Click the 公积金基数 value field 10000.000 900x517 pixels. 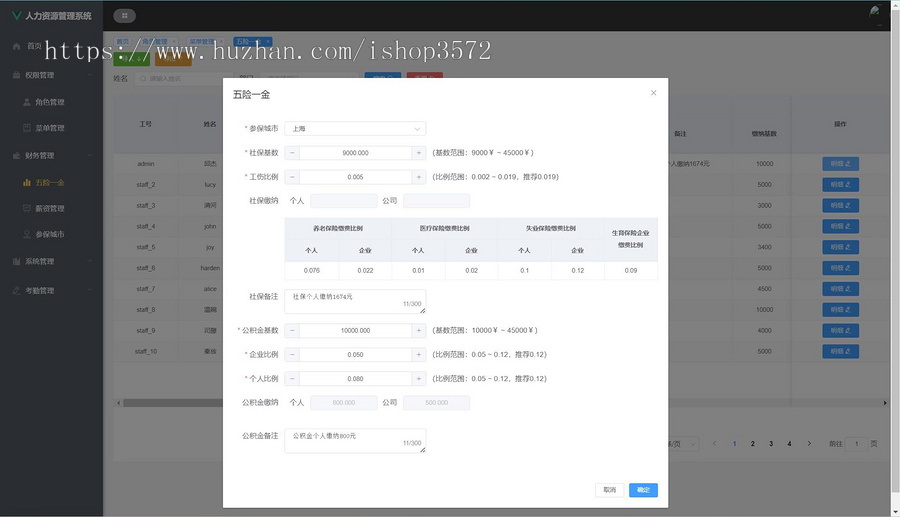pyautogui.click(x=355, y=331)
